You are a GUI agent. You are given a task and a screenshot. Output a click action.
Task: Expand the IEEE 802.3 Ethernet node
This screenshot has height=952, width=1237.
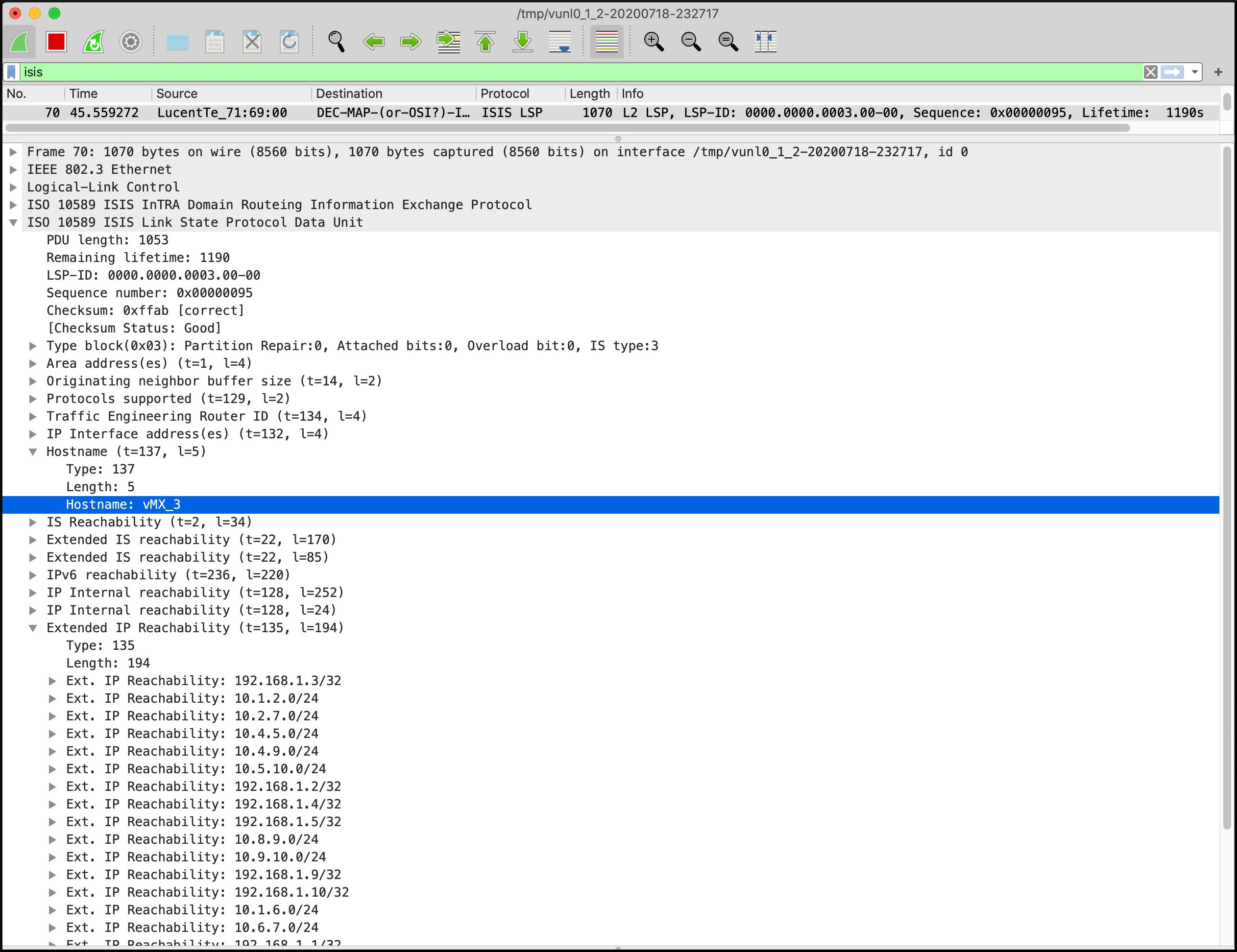point(13,169)
